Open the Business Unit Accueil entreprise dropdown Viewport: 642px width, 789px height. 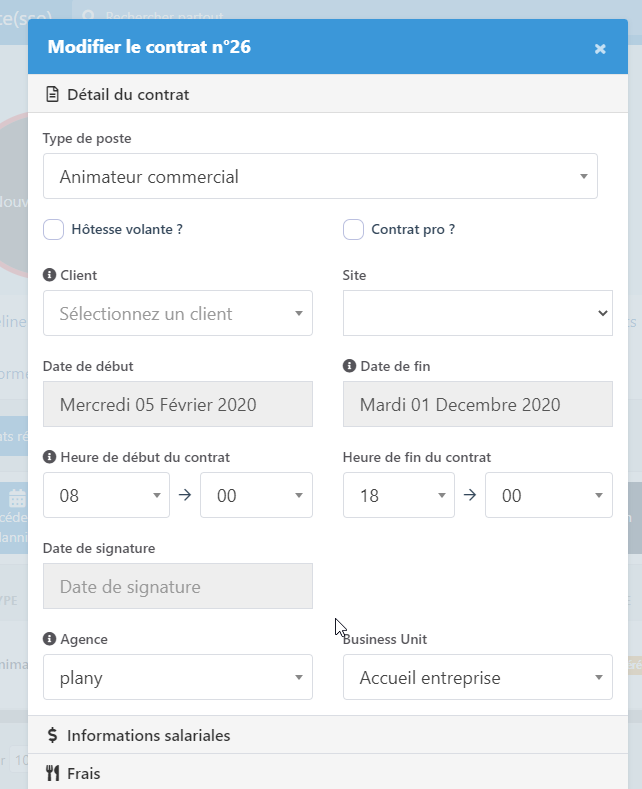click(477, 678)
